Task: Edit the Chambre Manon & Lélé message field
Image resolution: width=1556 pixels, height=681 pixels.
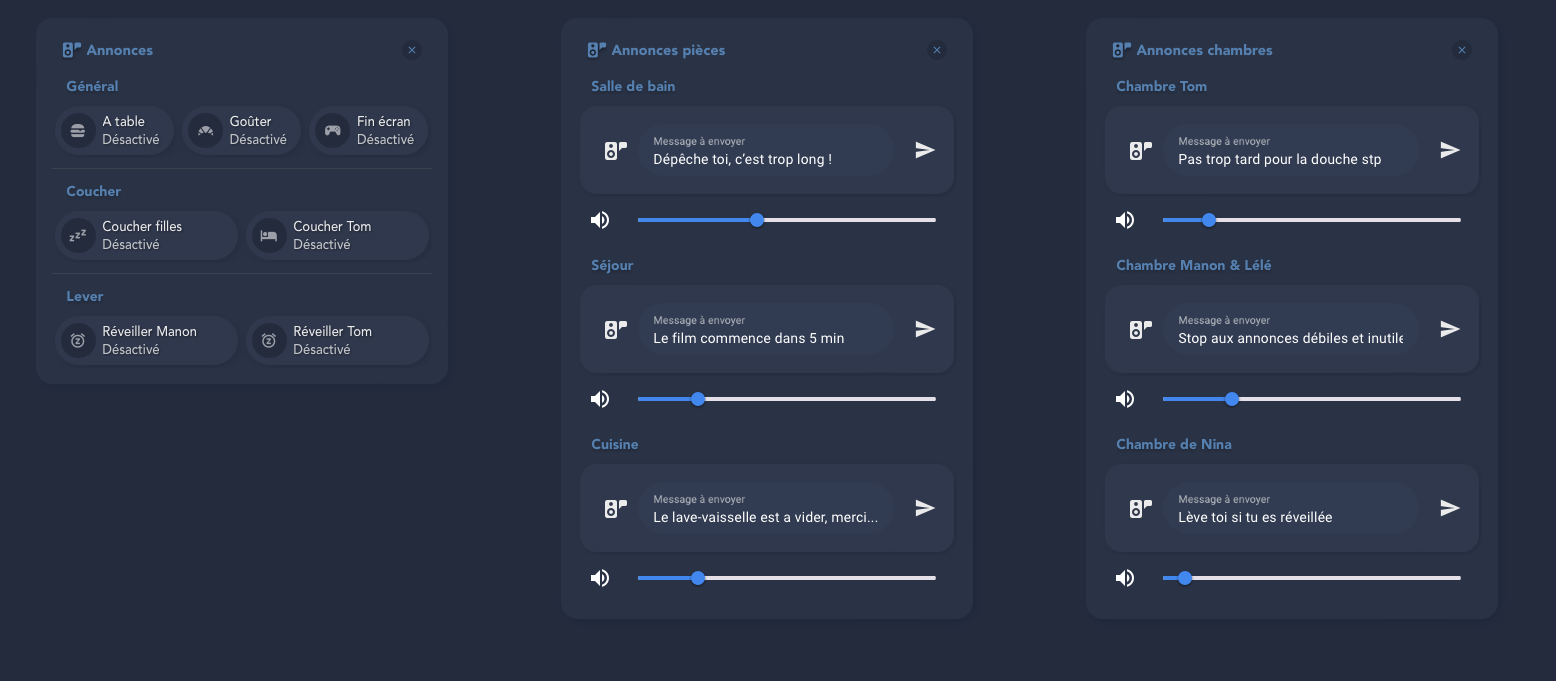Action: [1291, 329]
